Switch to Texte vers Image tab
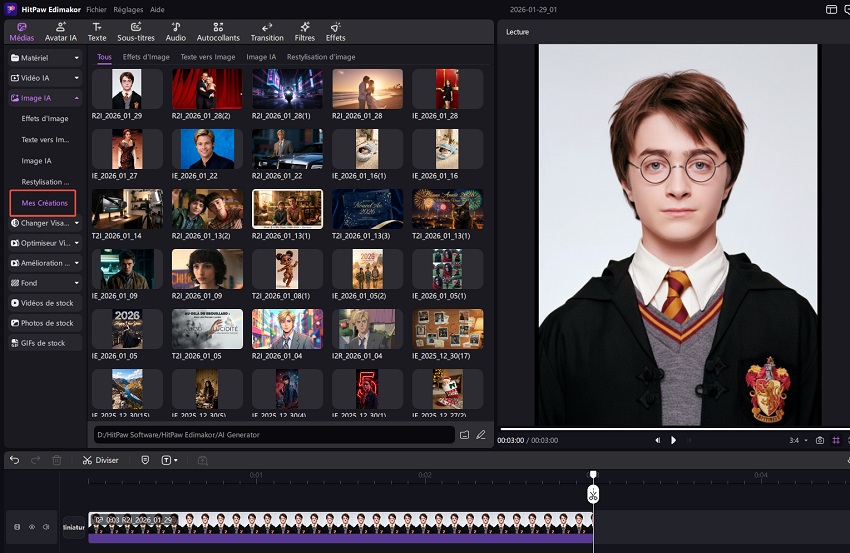The image size is (850, 553). 208,57
